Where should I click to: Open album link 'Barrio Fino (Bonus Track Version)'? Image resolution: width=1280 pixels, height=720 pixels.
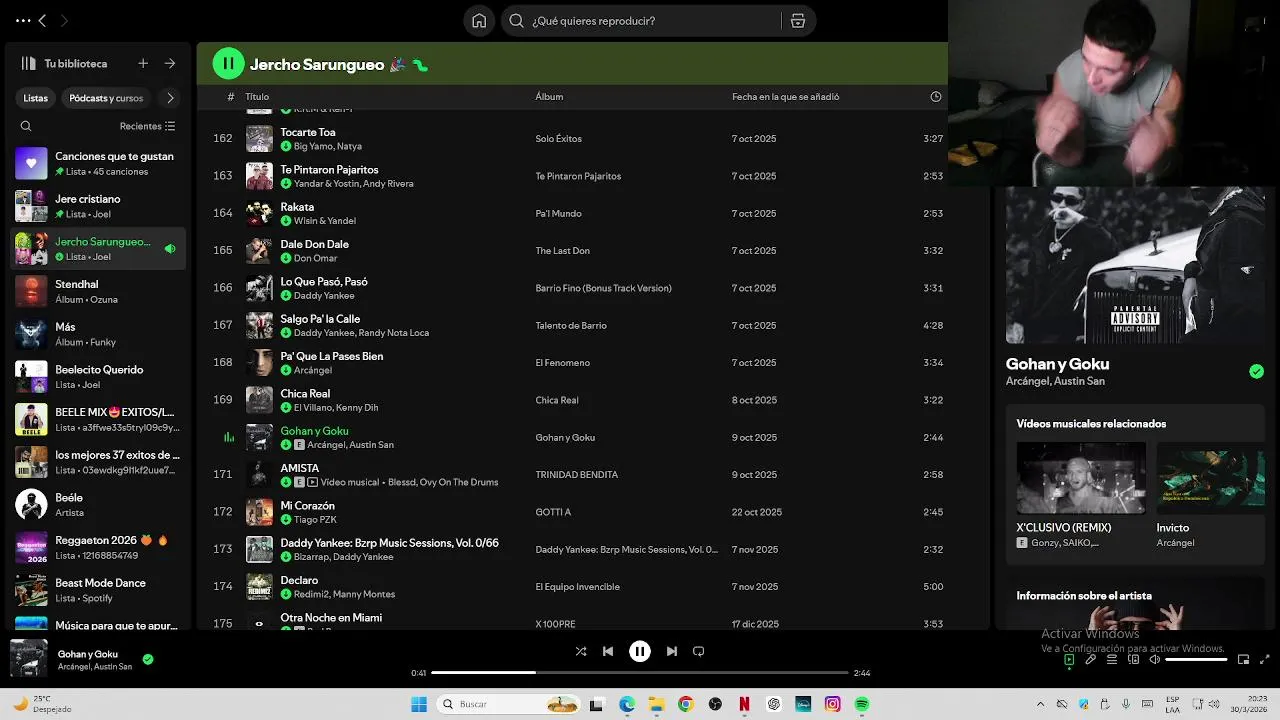point(603,288)
